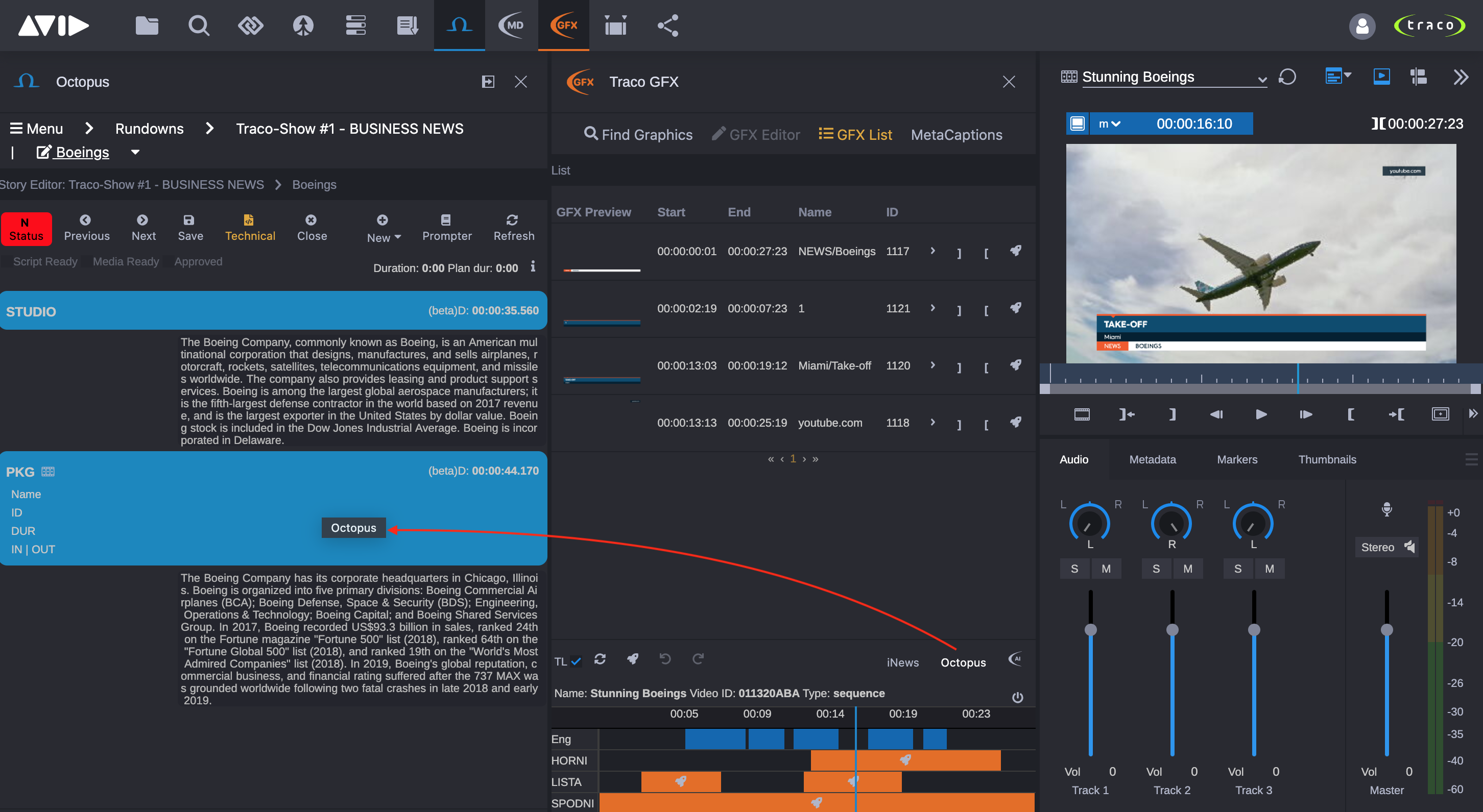Expand the dropdown arrow next to Boeings
The height and width of the screenshot is (812, 1483).
click(x=135, y=153)
